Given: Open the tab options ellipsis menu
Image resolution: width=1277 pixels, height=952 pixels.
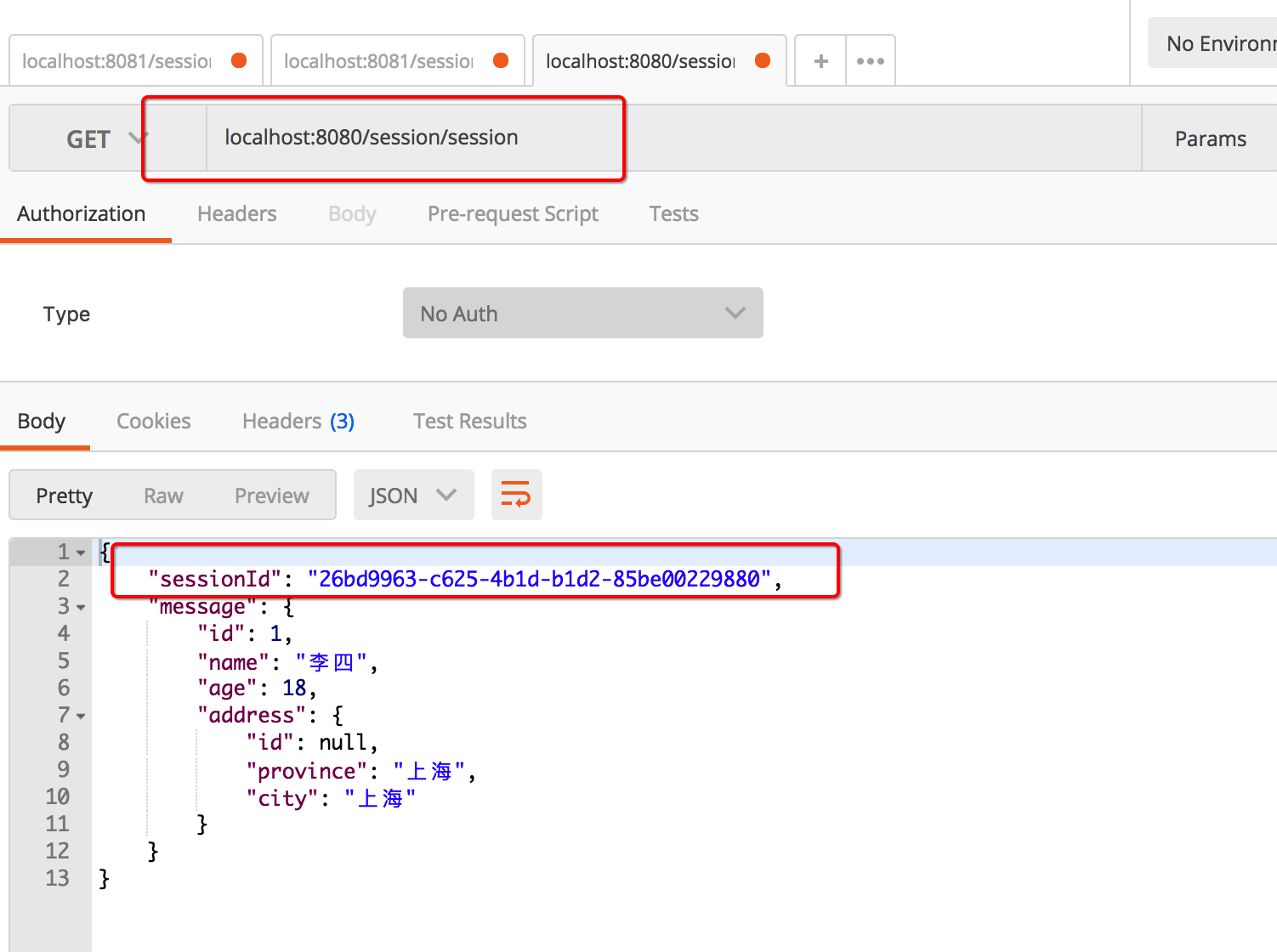Looking at the screenshot, I should click(x=870, y=61).
